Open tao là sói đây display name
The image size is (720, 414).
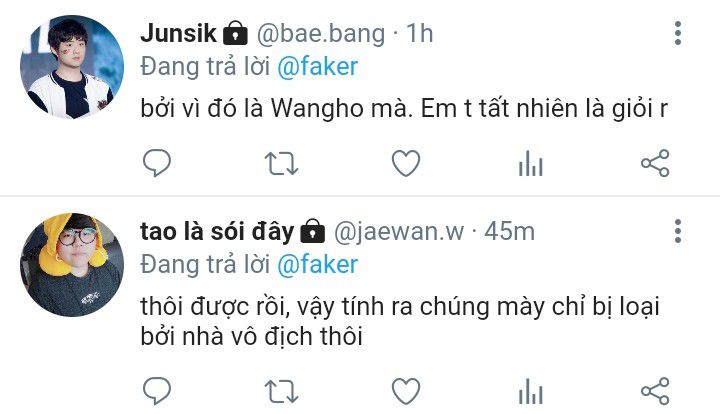click(217, 231)
